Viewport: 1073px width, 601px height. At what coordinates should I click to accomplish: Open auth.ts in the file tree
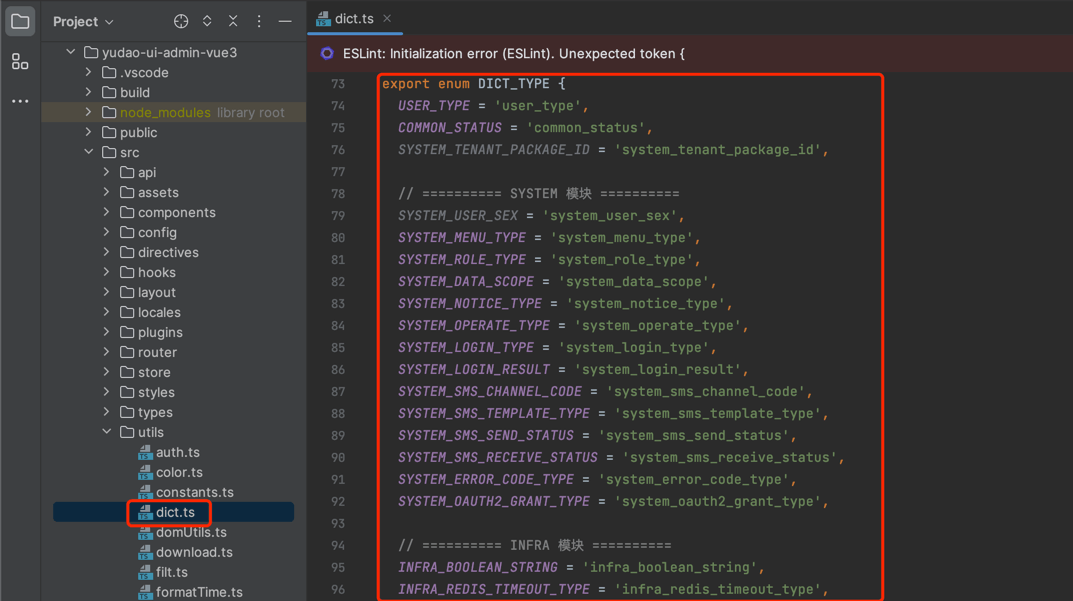[x=177, y=452]
